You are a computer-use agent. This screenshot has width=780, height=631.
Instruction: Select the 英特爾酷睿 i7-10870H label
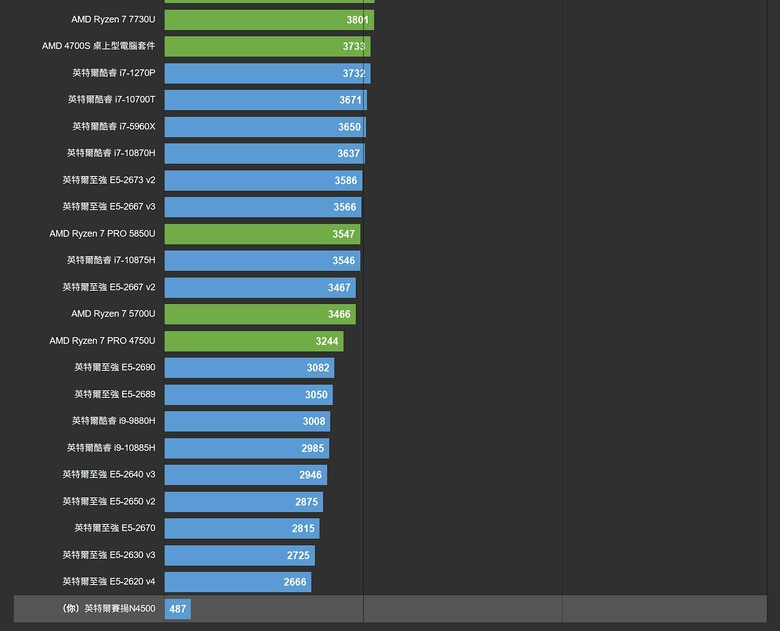pos(111,153)
